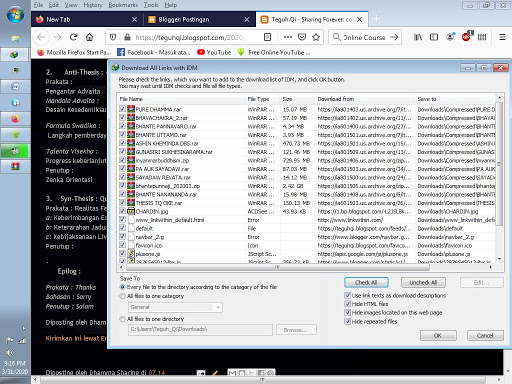Select THESIS TQ OKE.rar row
This screenshot has height=384, width=512.
pos(307,203)
